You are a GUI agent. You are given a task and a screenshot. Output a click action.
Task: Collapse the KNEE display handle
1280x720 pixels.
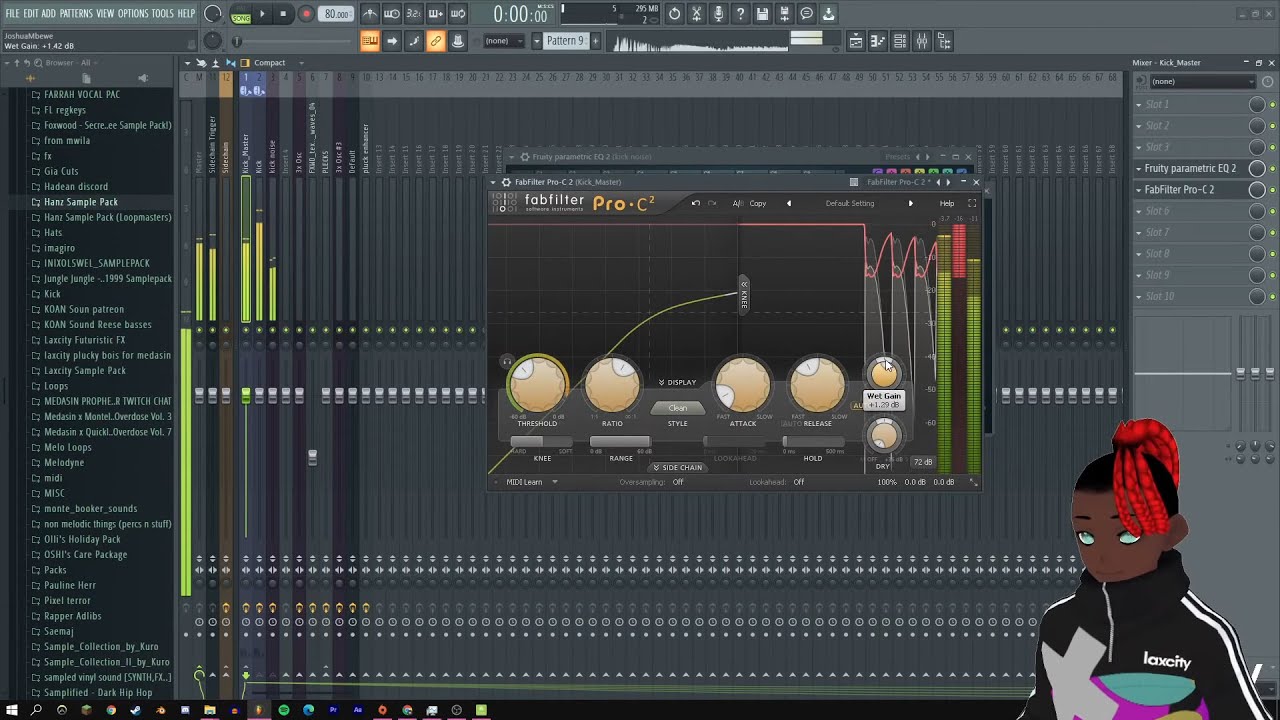tap(744, 294)
